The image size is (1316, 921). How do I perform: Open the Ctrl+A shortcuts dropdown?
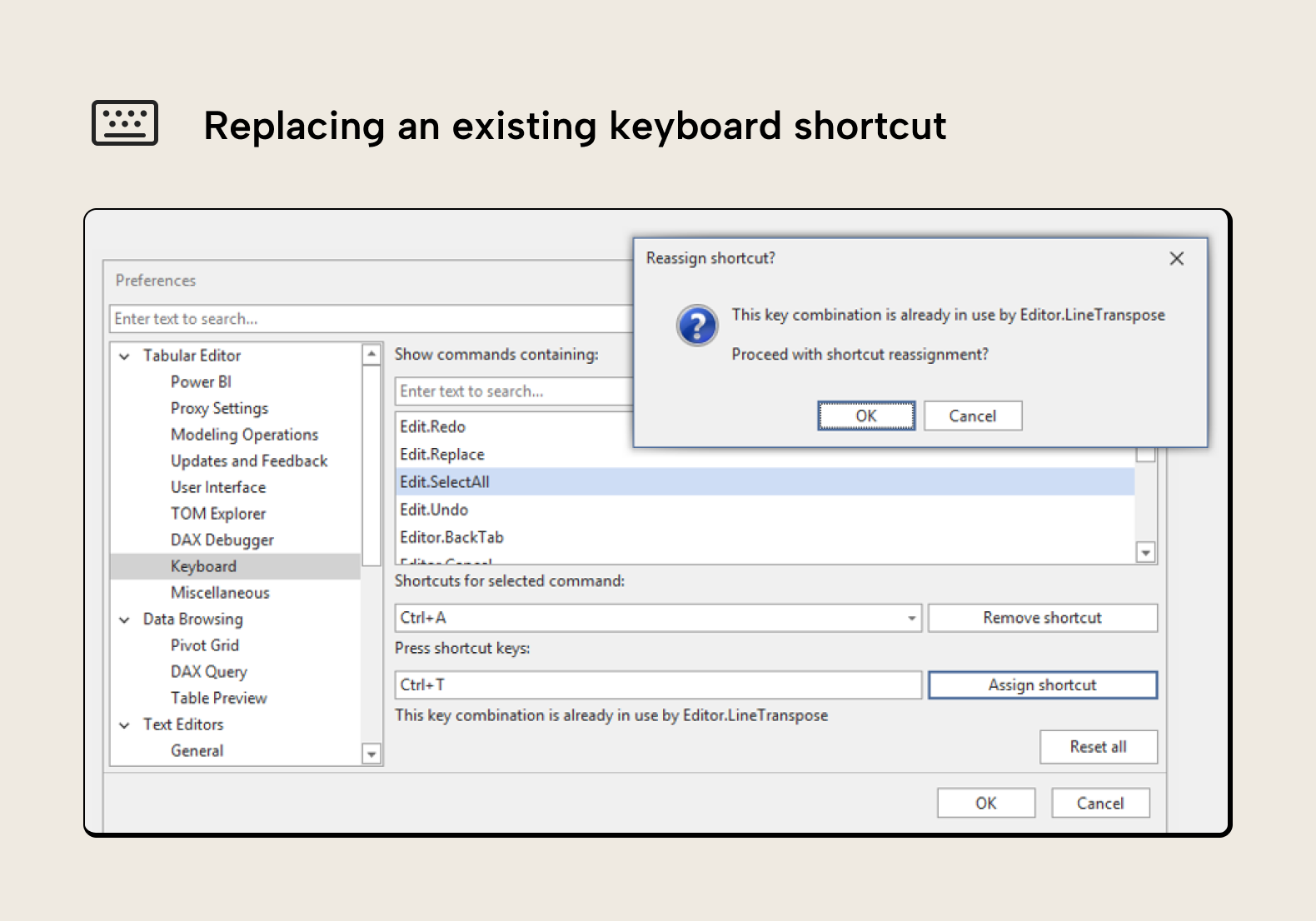point(911,618)
